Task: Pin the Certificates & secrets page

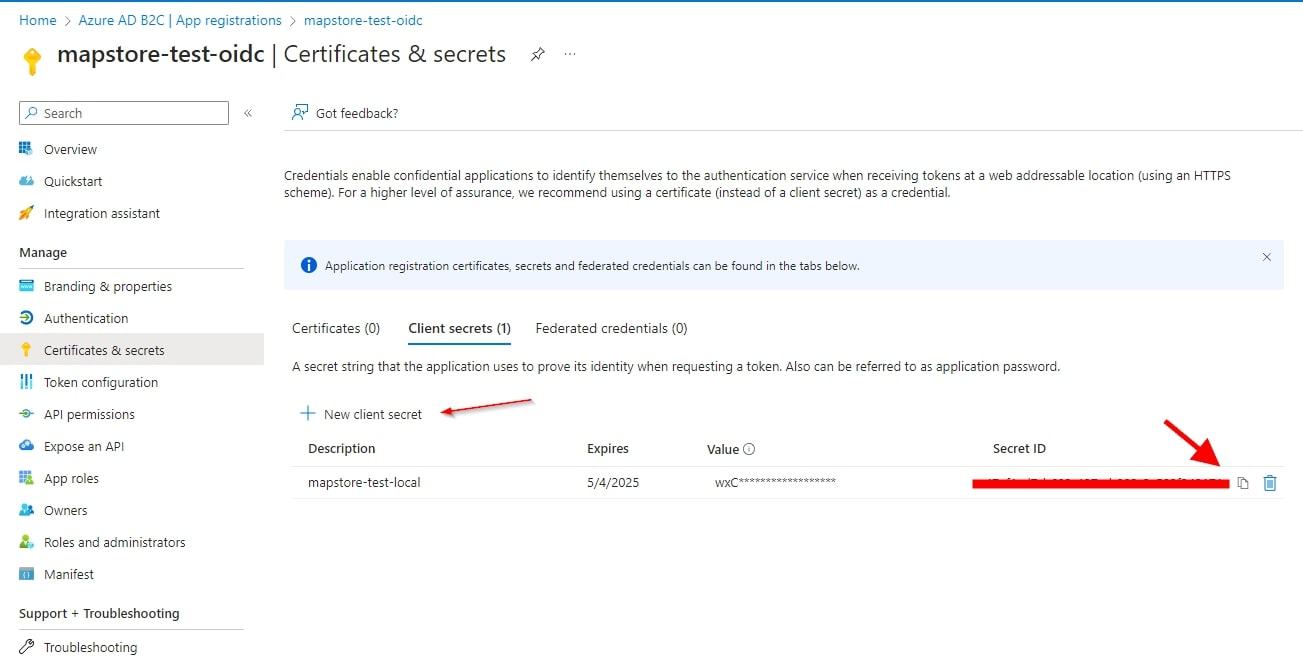Action: click(x=537, y=56)
